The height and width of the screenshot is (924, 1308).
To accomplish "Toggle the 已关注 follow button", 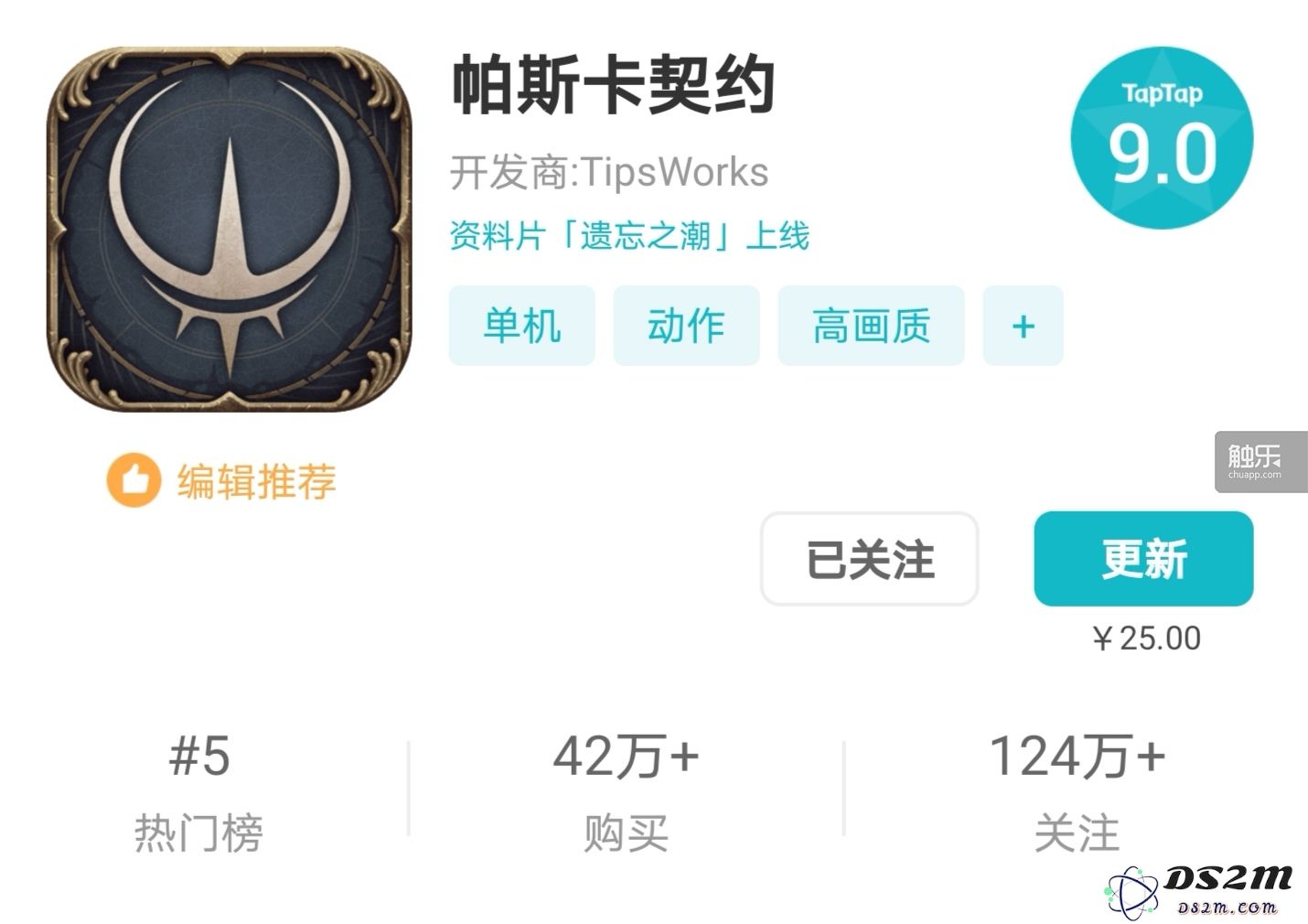I will point(870,559).
